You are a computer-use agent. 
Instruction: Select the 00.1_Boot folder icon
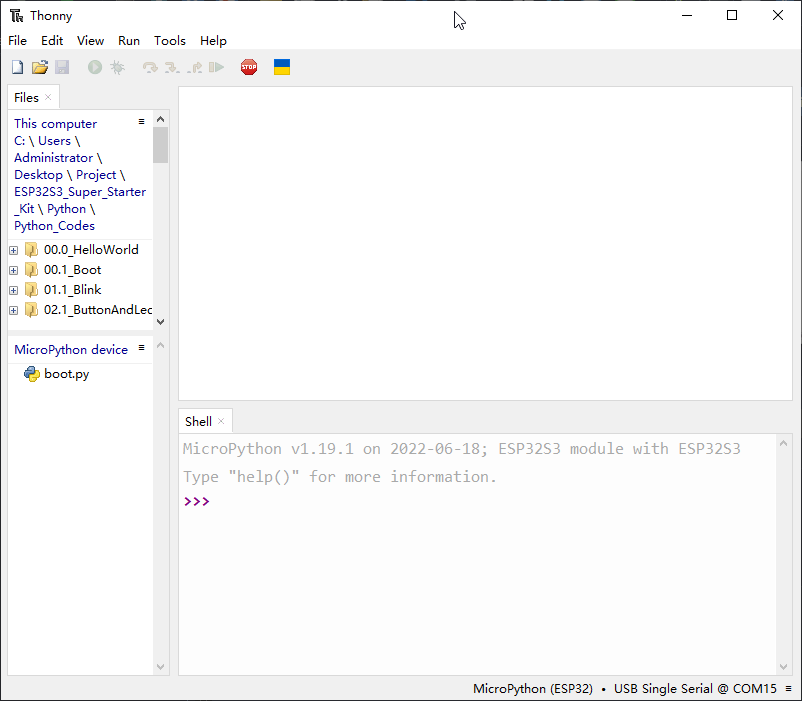click(x=32, y=270)
